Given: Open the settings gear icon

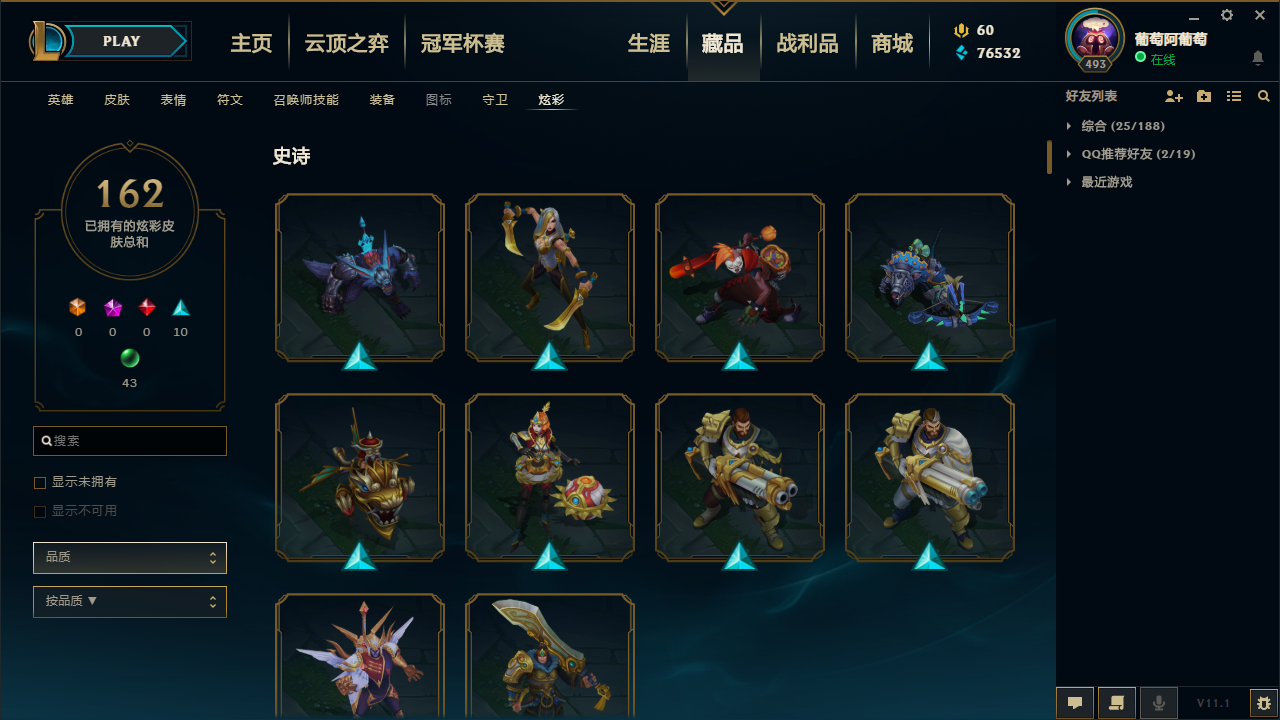Looking at the screenshot, I should [x=1227, y=15].
